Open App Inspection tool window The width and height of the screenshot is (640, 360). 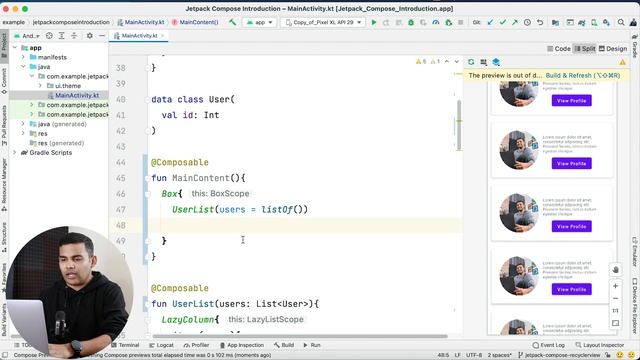242,345
